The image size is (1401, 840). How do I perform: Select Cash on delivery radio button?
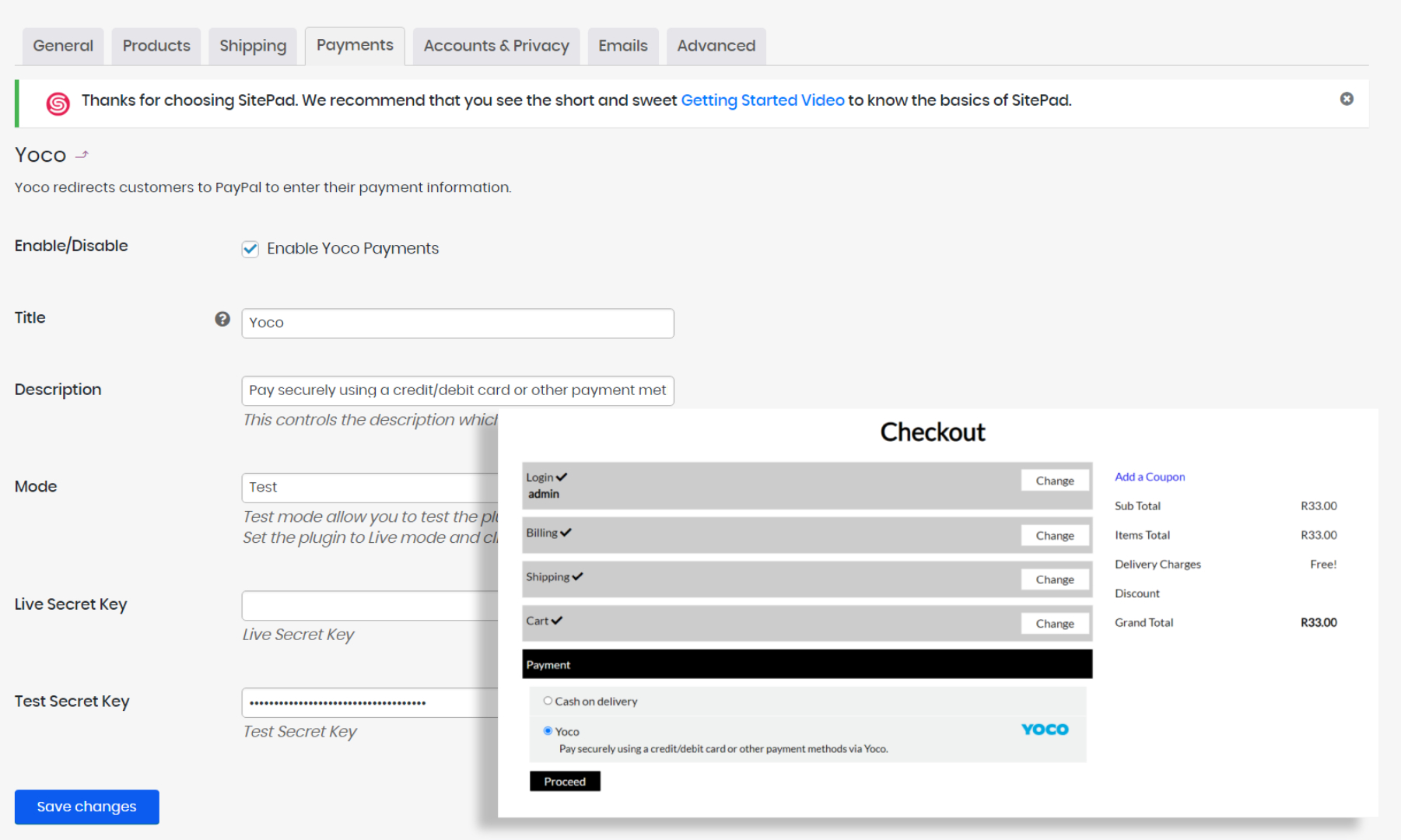tap(548, 701)
